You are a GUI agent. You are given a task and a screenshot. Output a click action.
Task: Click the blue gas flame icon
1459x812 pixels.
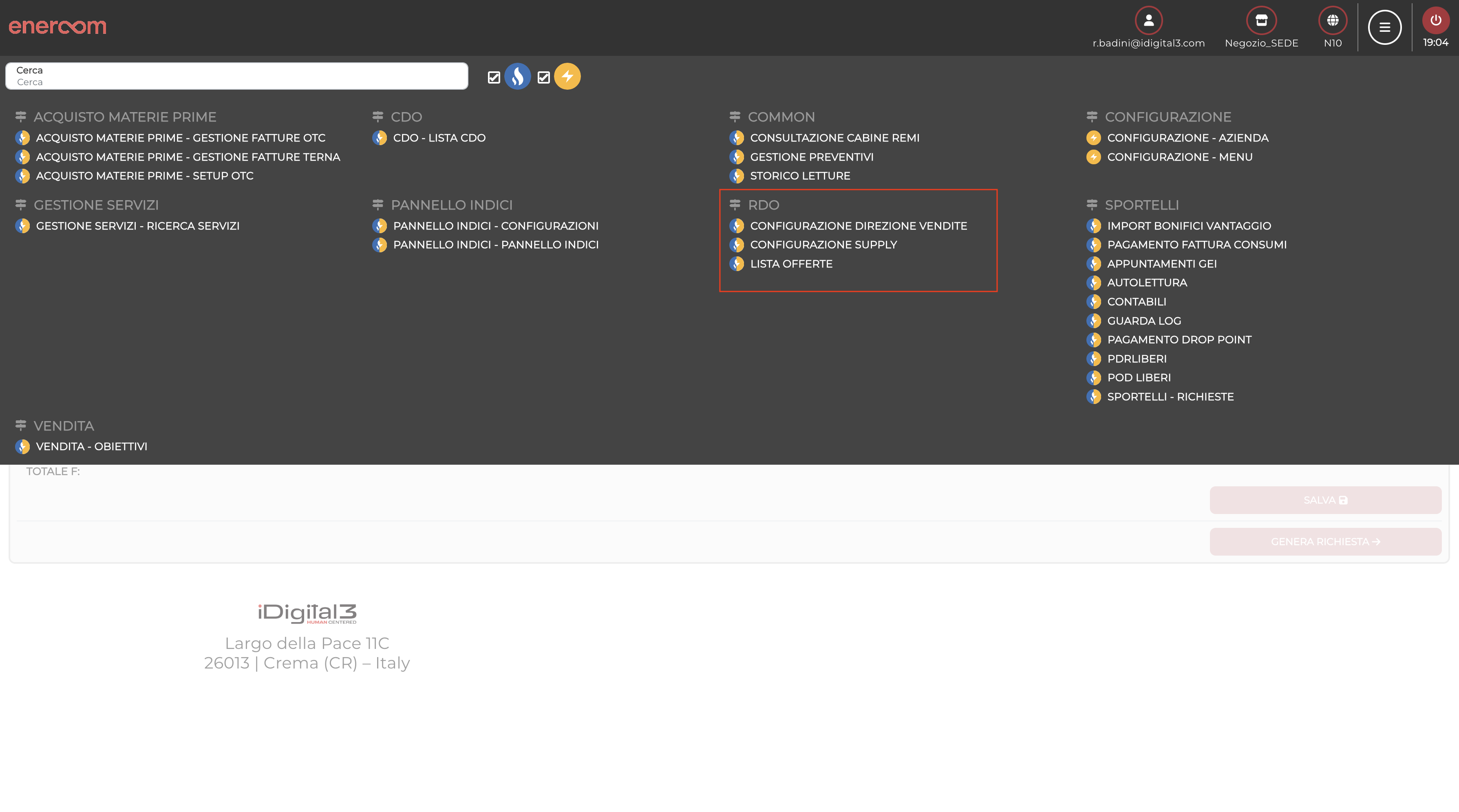(x=517, y=77)
